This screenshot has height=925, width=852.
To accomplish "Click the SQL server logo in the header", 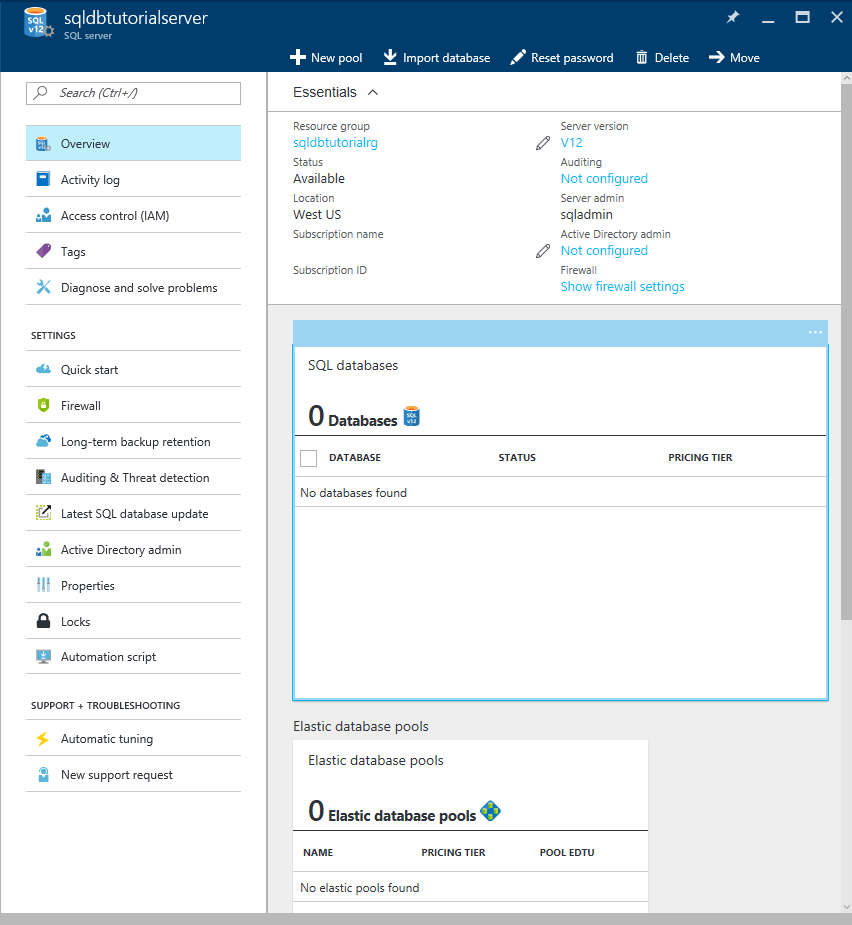I will point(37,22).
